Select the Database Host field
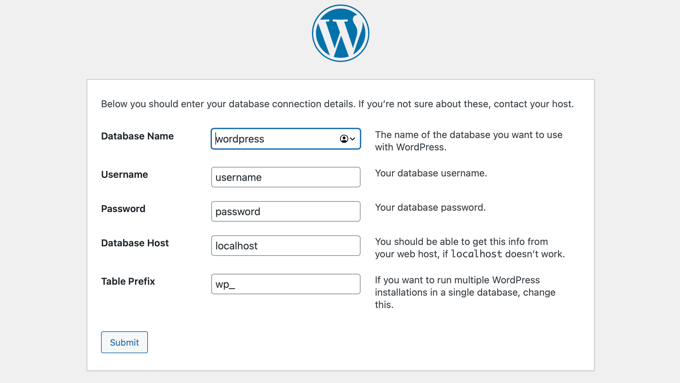 tap(286, 246)
